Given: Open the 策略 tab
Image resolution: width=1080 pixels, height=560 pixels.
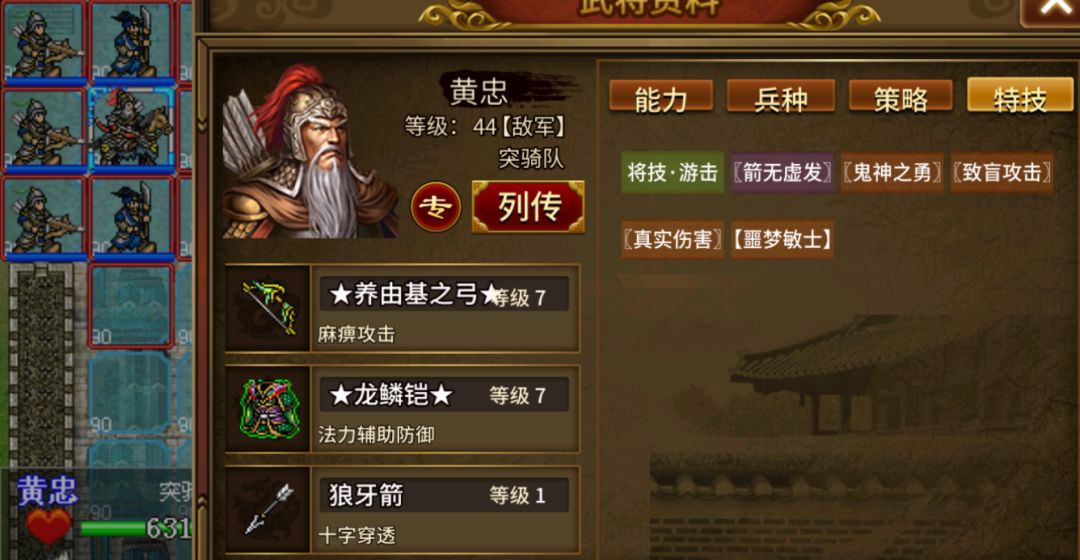Looking at the screenshot, I should (x=901, y=97).
